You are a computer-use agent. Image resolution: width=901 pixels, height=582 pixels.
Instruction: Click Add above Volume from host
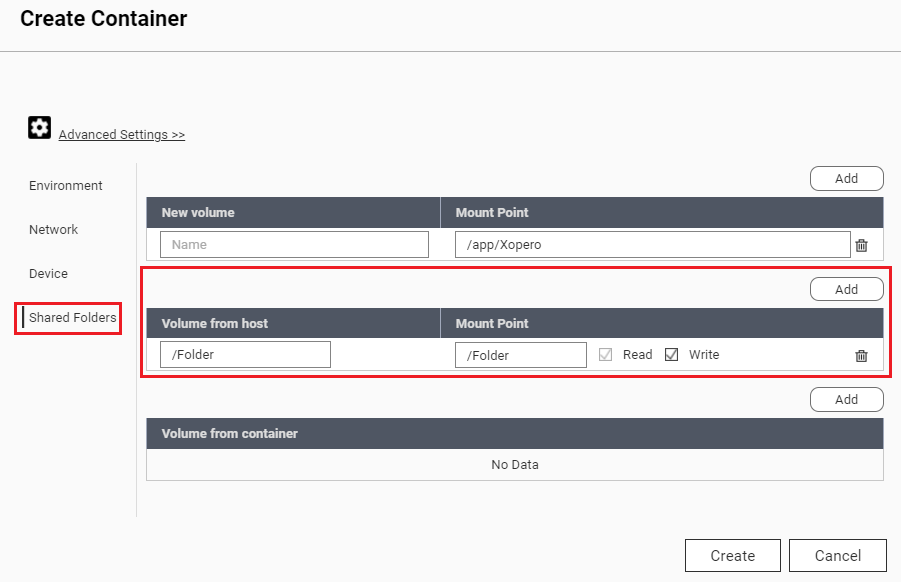point(846,288)
